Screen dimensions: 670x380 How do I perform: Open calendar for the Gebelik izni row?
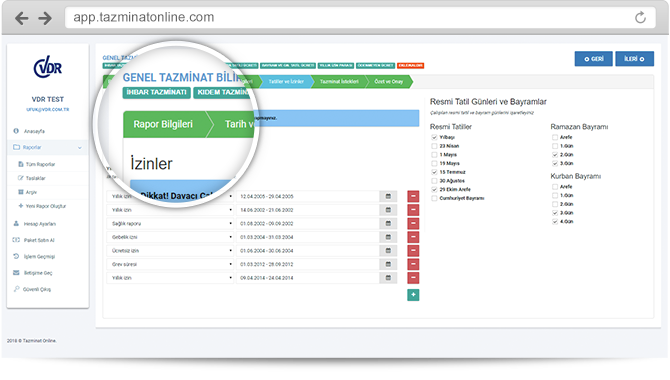(x=388, y=237)
